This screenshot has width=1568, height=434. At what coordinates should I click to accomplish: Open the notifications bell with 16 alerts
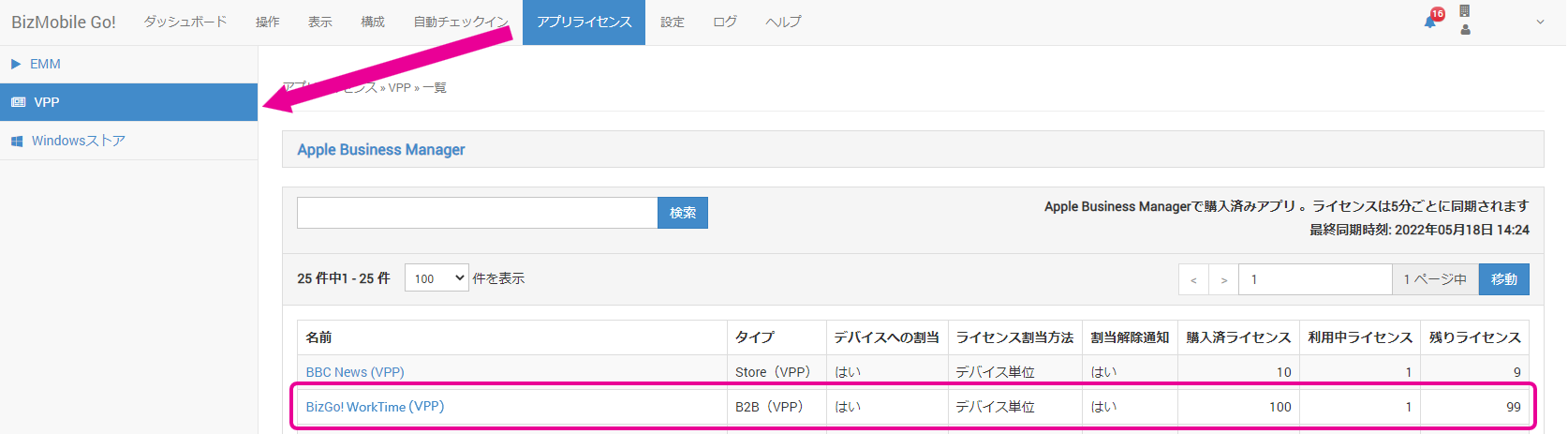pos(1430,22)
